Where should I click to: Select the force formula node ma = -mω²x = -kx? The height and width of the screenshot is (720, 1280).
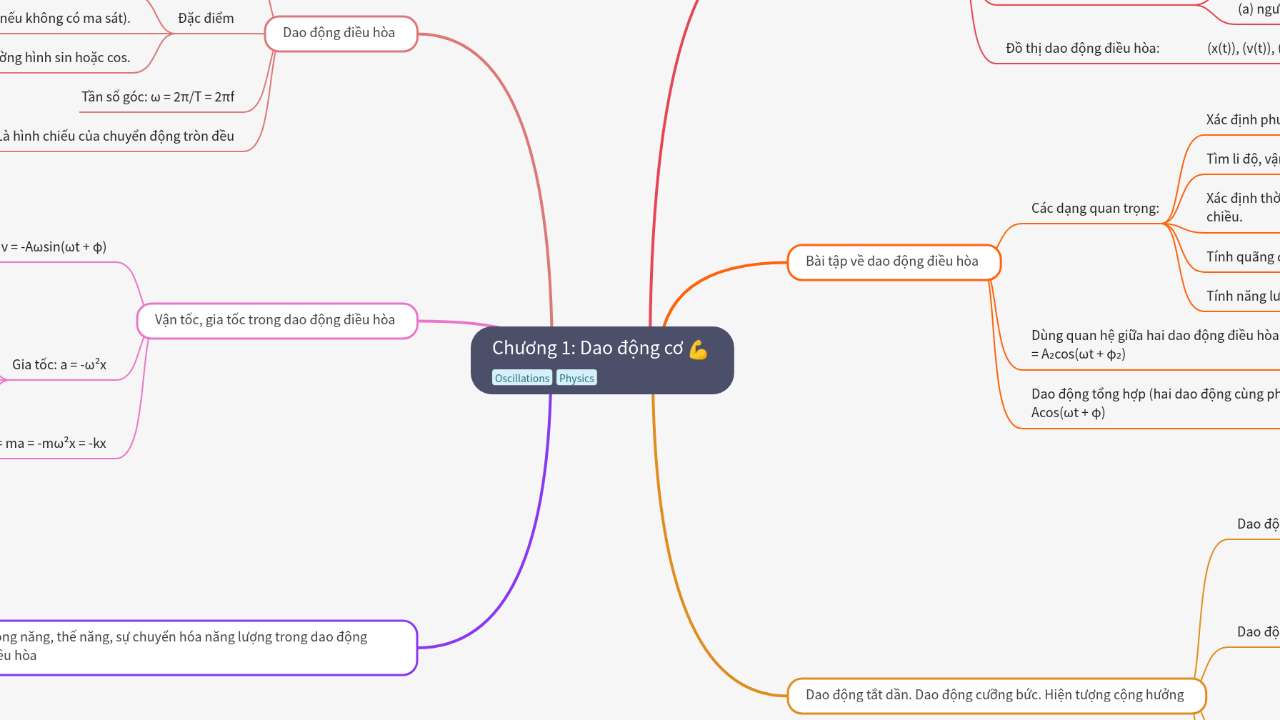click(55, 443)
